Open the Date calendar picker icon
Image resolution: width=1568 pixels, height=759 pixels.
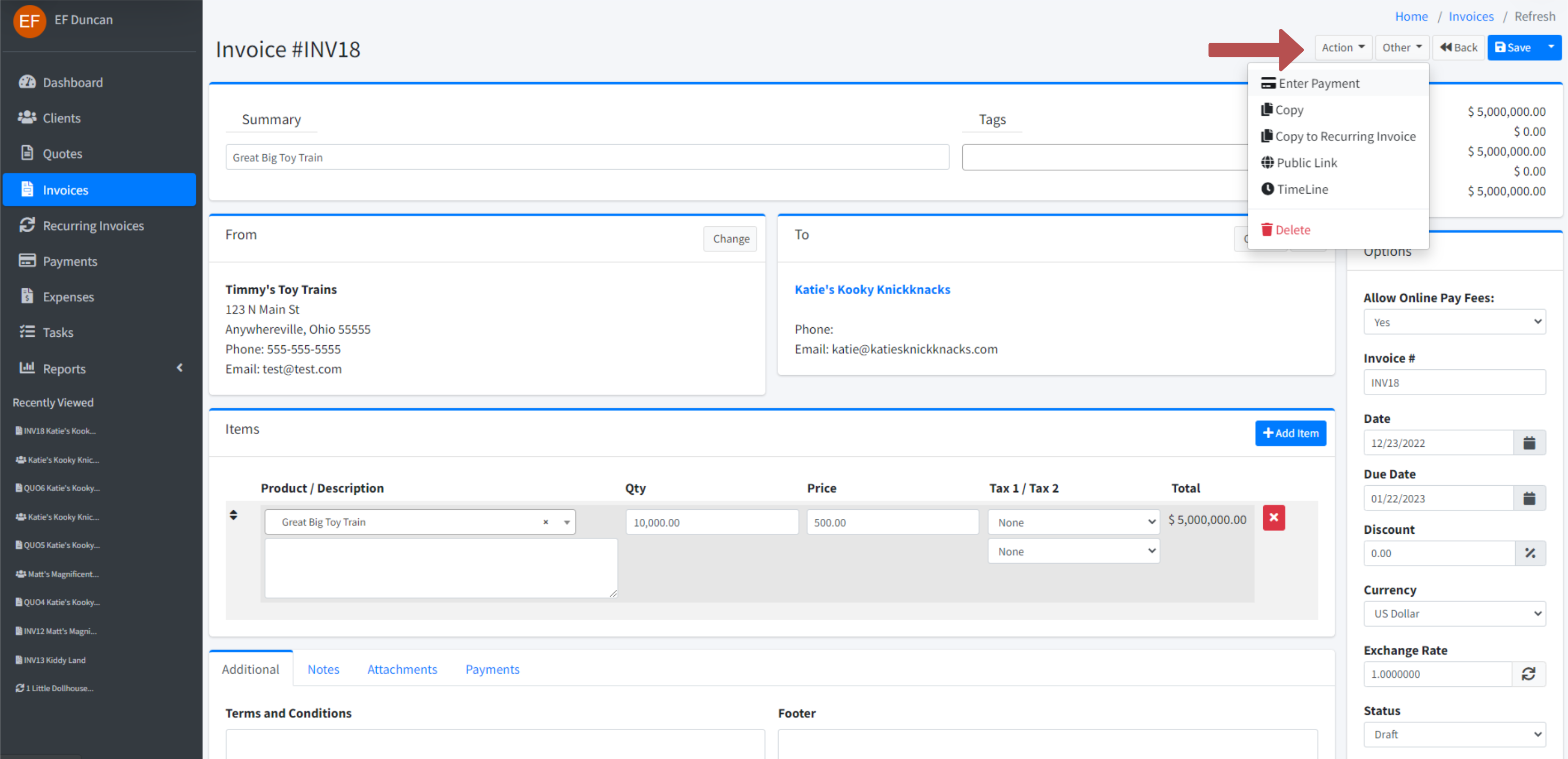click(x=1529, y=442)
